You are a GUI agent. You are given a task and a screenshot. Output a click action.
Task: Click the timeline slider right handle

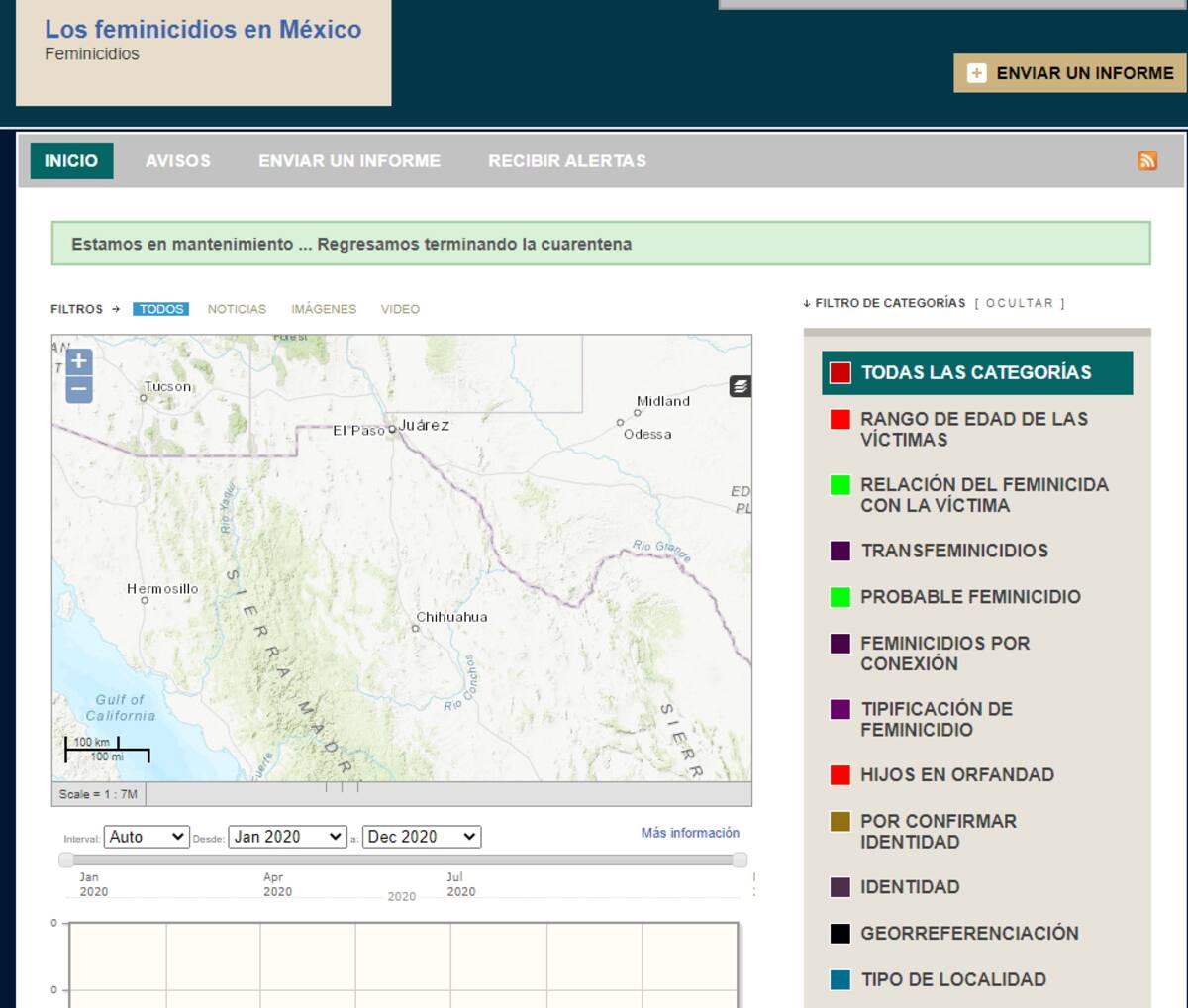[x=740, y=859]
